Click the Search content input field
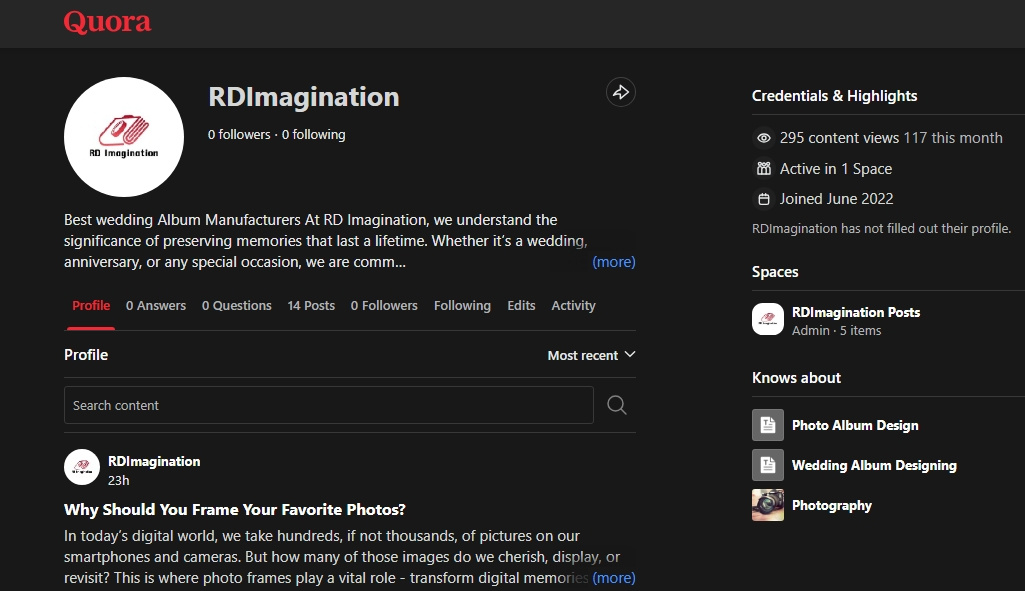Viewport: 1025px width, 591px height. coord(328,405)
